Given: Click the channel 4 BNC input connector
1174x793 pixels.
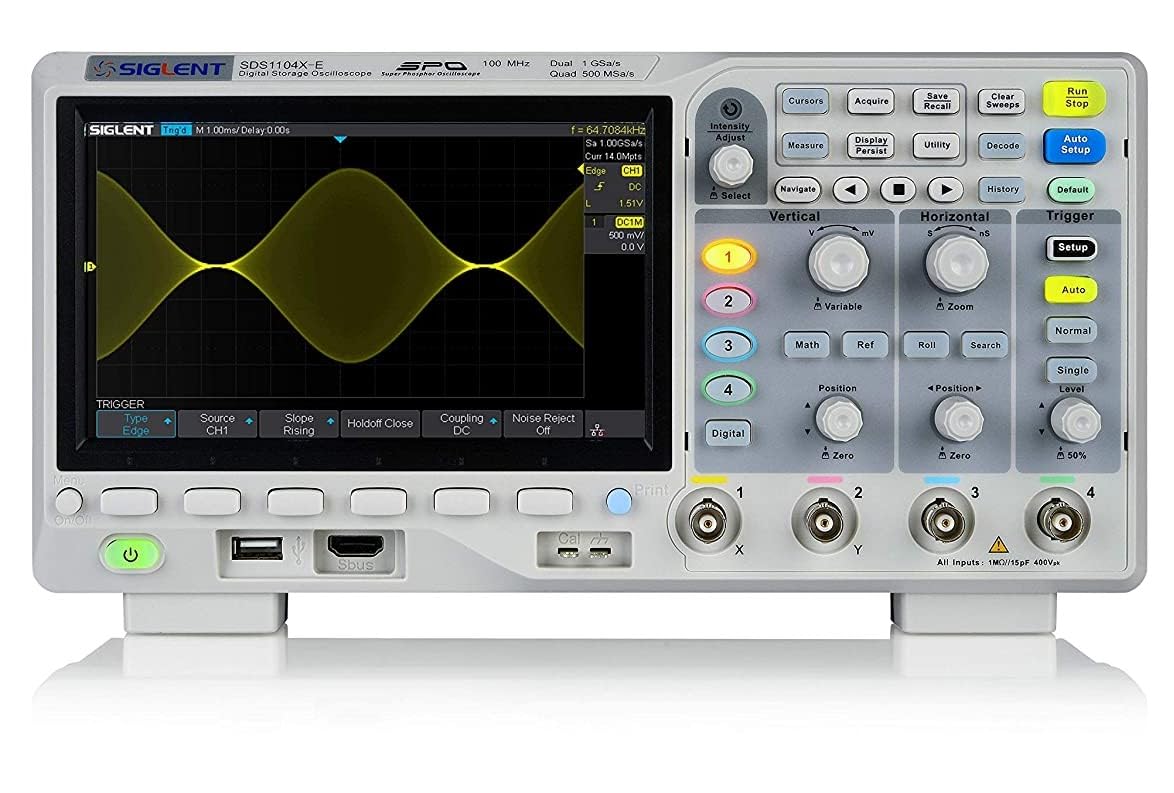Looking at the screenshot, I should click(1058, 521).
